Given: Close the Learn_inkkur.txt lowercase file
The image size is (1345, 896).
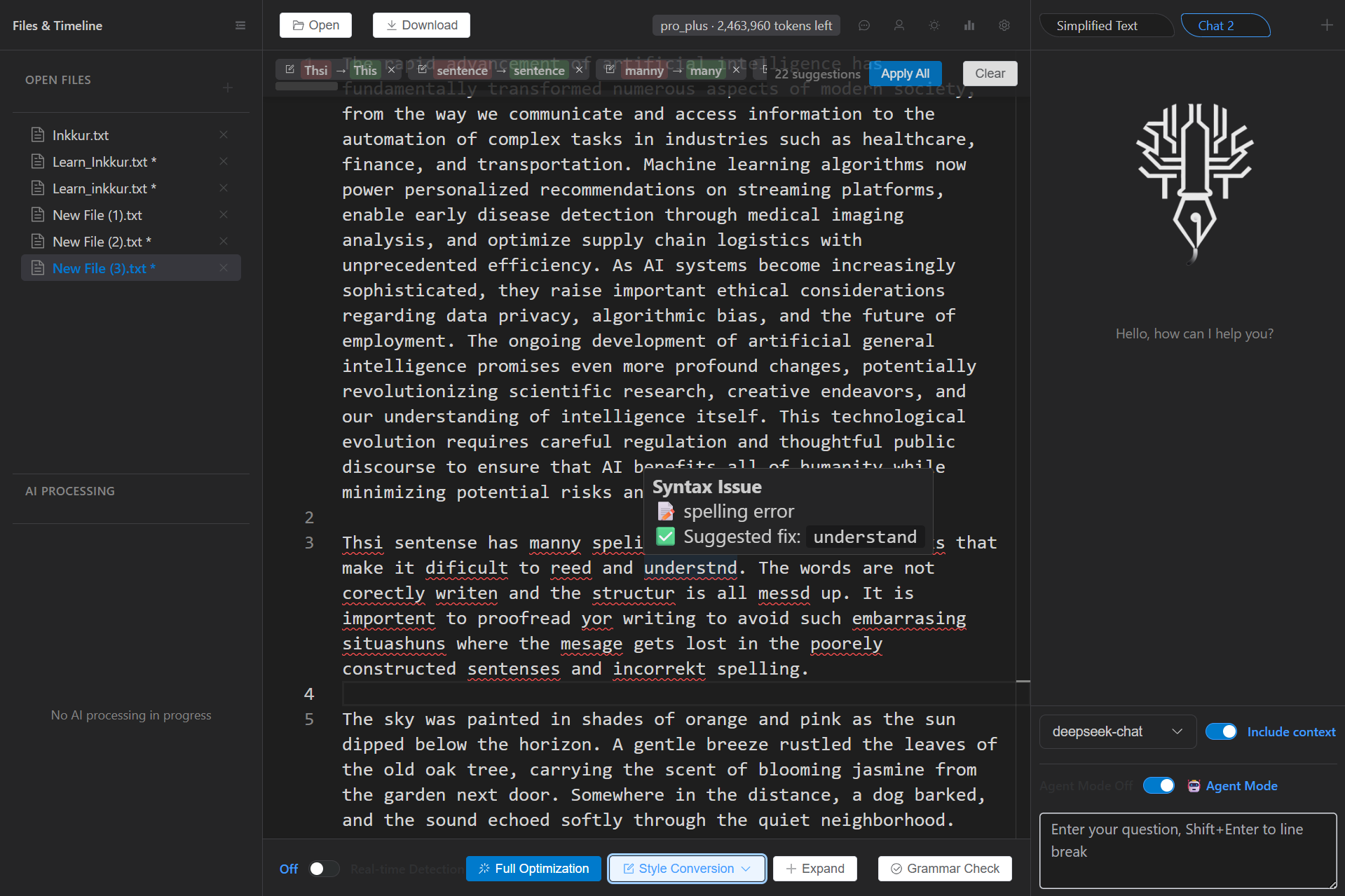Looking at the screenshot, I should (x=224, y=188).
